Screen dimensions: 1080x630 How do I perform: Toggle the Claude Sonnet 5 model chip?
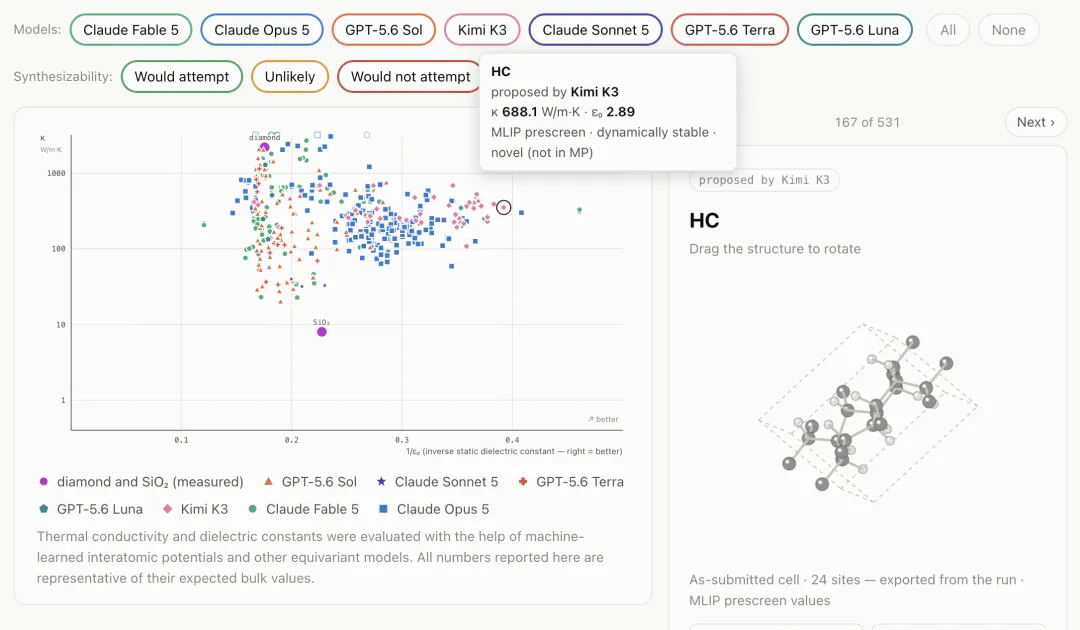pyautogui.click(x=595, y=30)
